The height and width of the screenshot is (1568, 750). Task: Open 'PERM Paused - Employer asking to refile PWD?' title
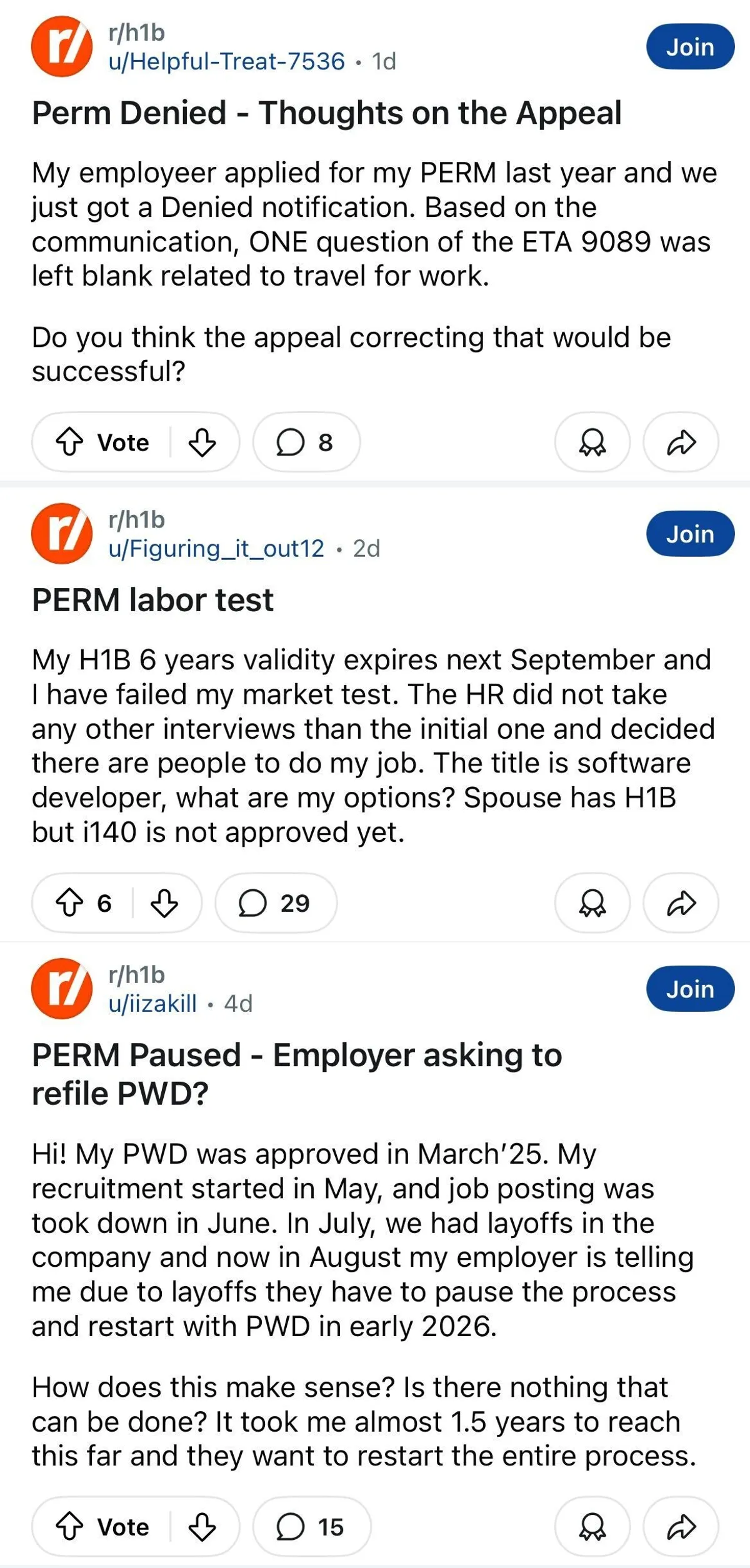297,1074
